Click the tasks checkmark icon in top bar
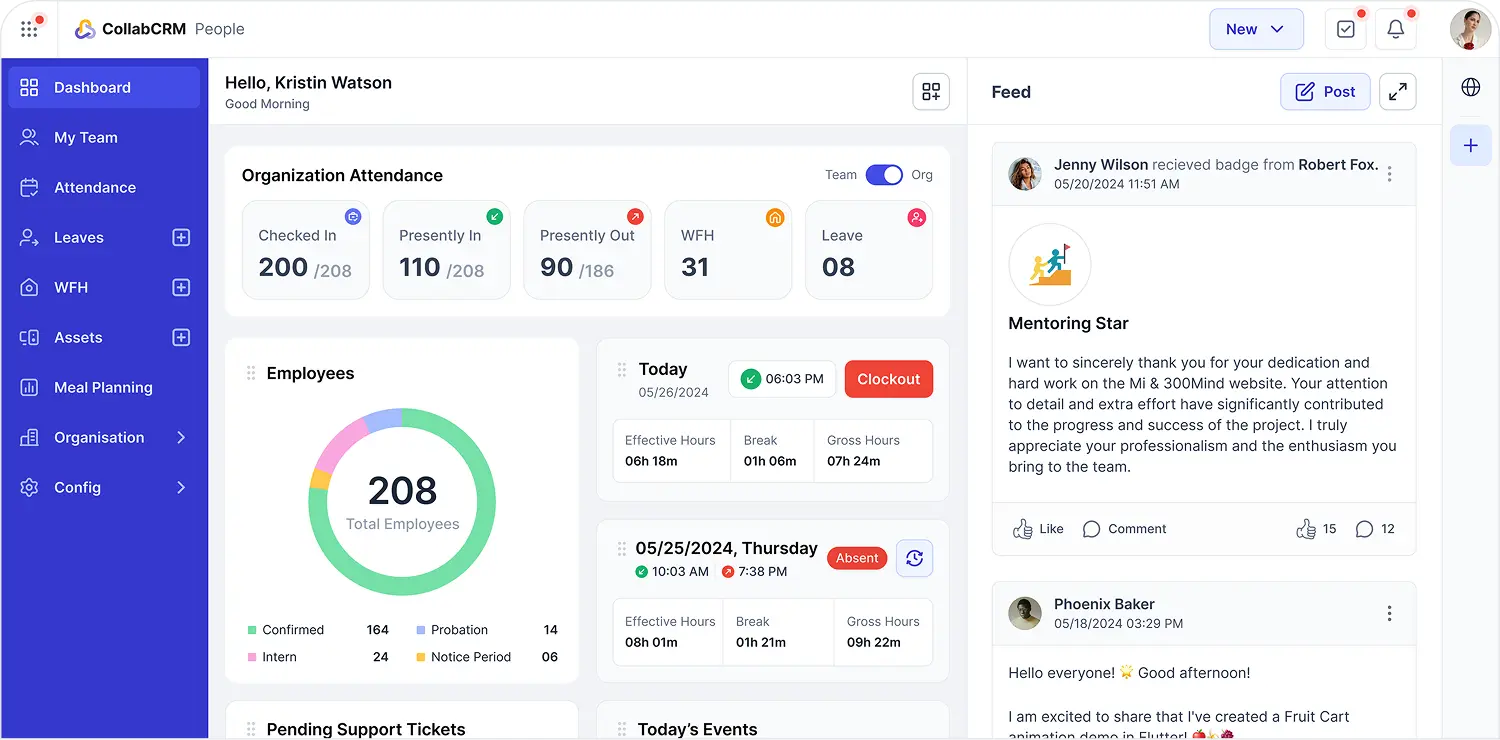 1345,29
